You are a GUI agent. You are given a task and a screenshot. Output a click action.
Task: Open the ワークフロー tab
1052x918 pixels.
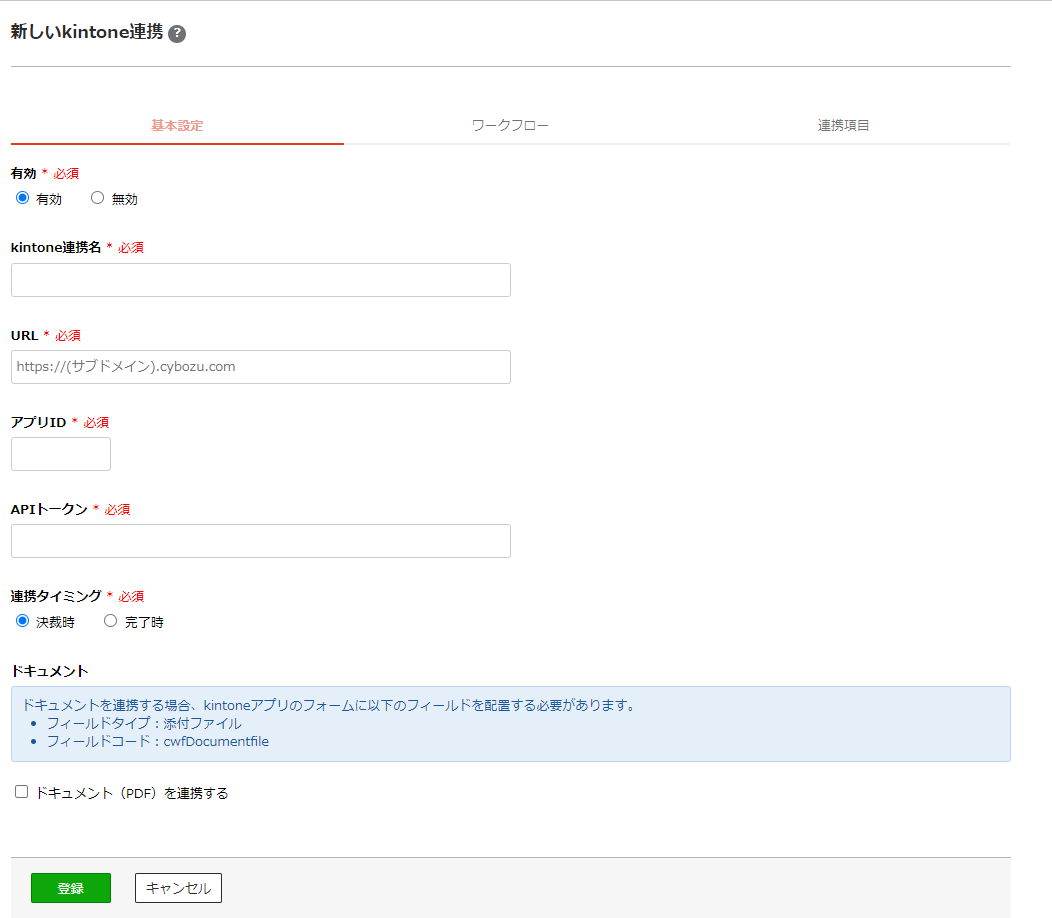510,126
